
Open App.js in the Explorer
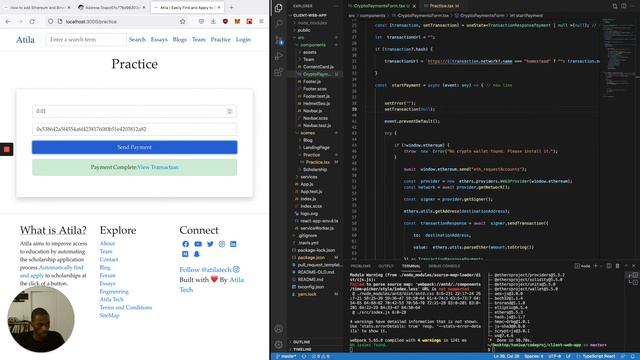click(307, 184)
